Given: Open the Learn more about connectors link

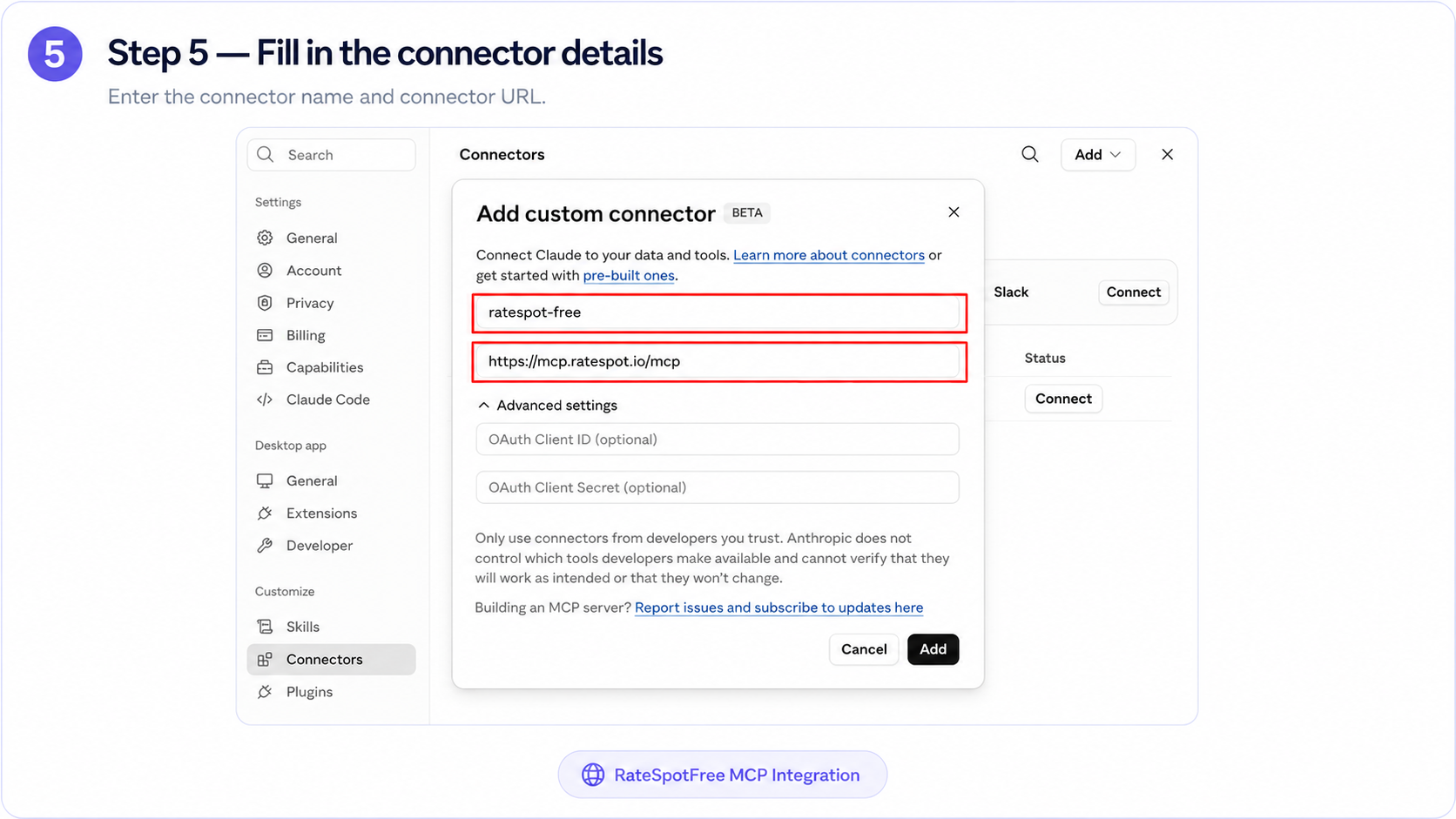Looking at the screenshot, I should [x=829, y=255].
